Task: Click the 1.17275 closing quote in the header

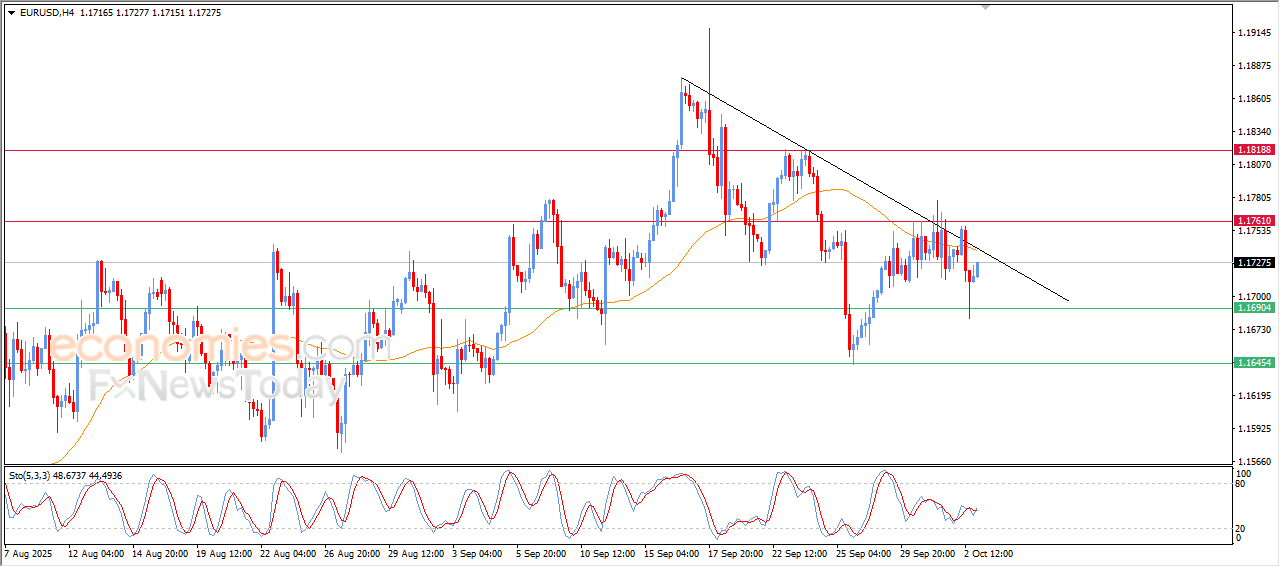Action: click(x=203, y=12)
